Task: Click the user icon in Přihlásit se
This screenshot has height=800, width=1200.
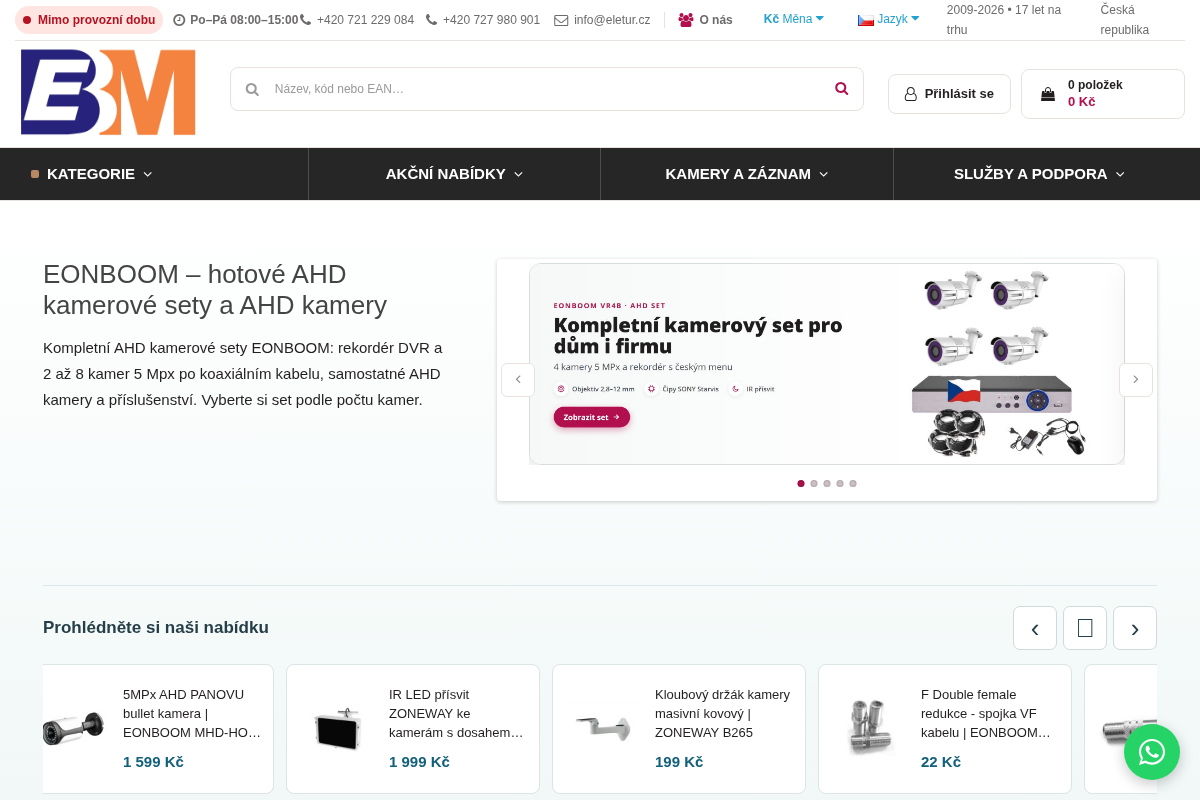Action: (x=911, y=94)
